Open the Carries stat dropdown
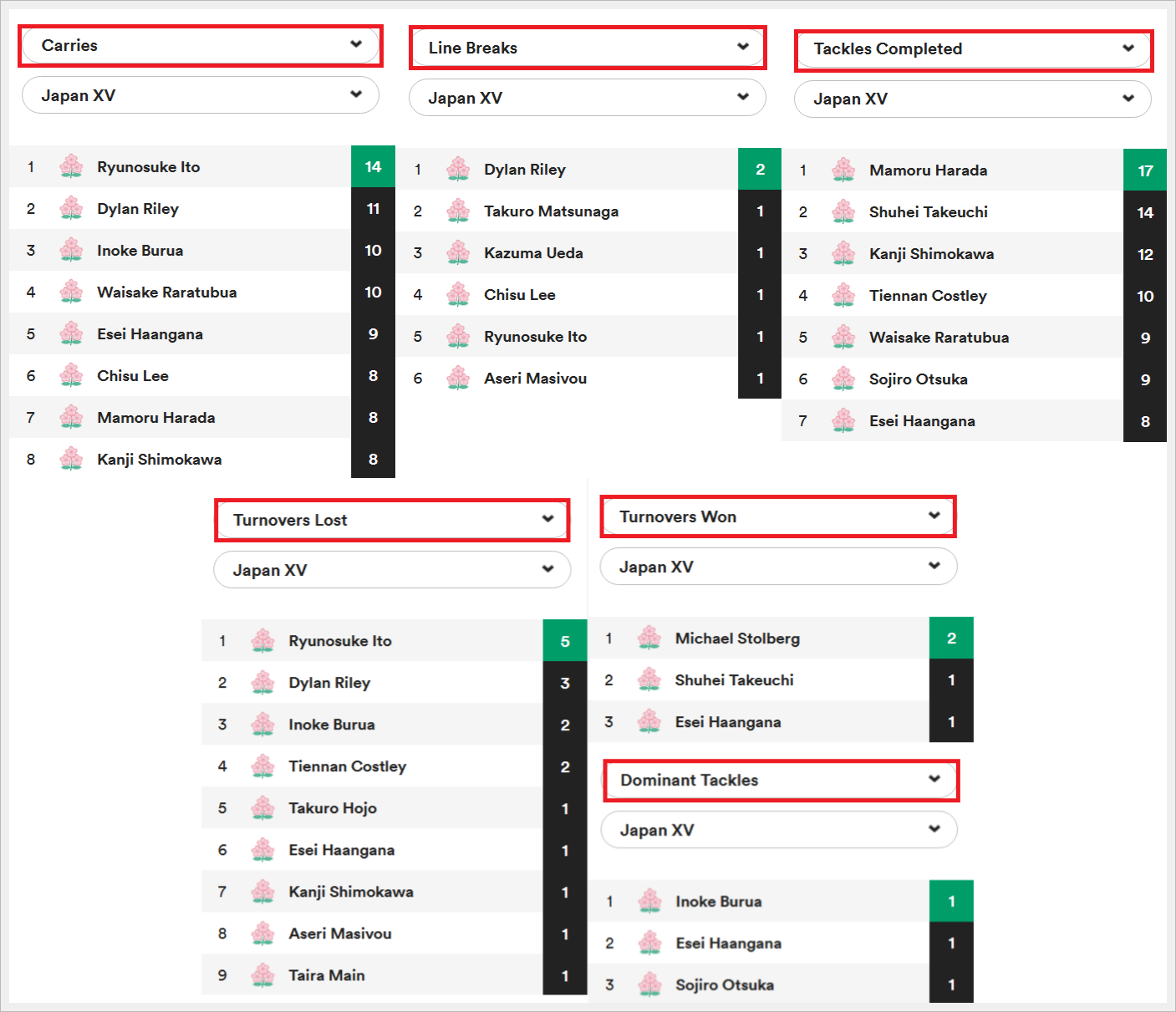Screen dimensions: 1176x1012 200,45
